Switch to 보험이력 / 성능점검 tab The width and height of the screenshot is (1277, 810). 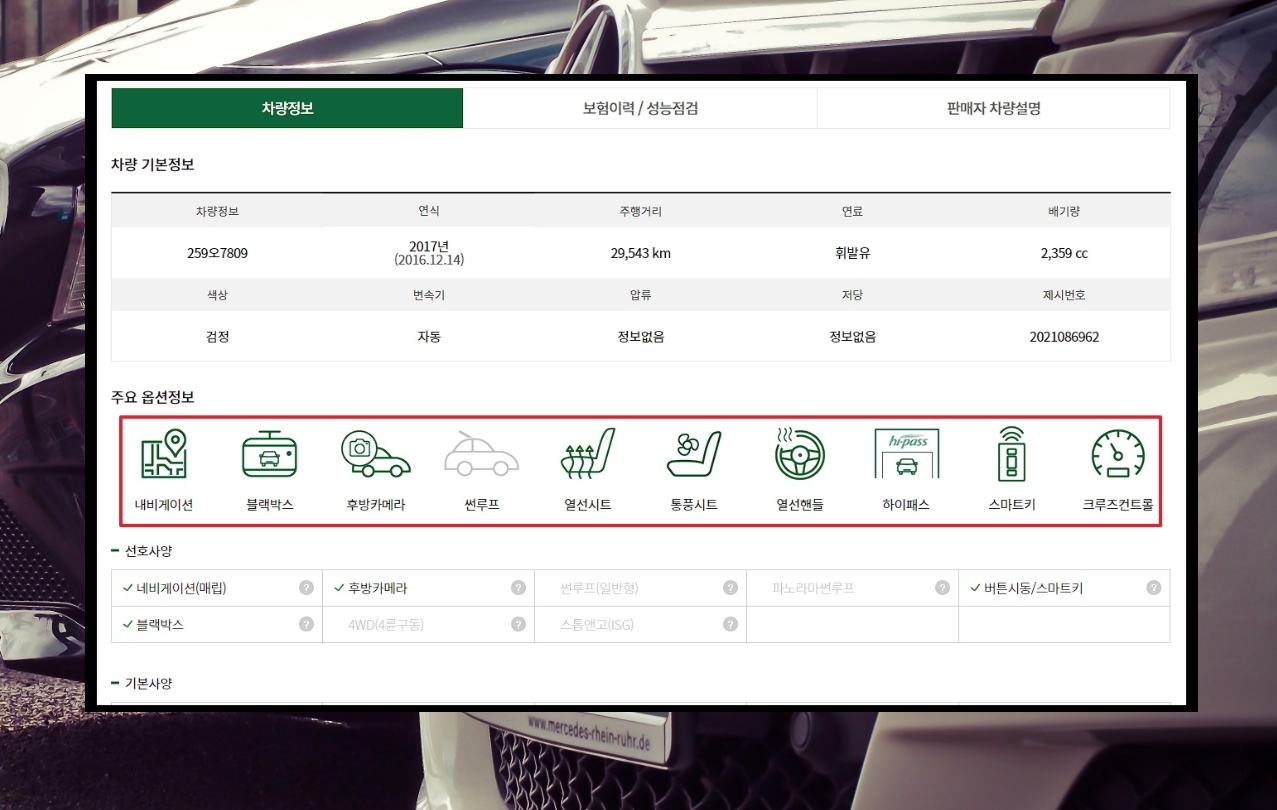[x=640, y=108]
